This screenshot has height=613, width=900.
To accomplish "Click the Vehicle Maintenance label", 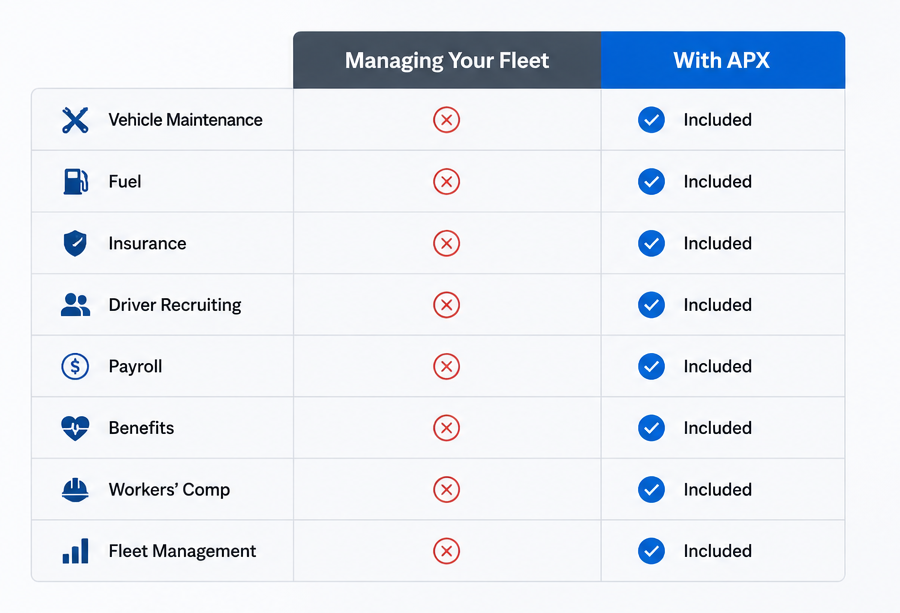I will (185, 120).
